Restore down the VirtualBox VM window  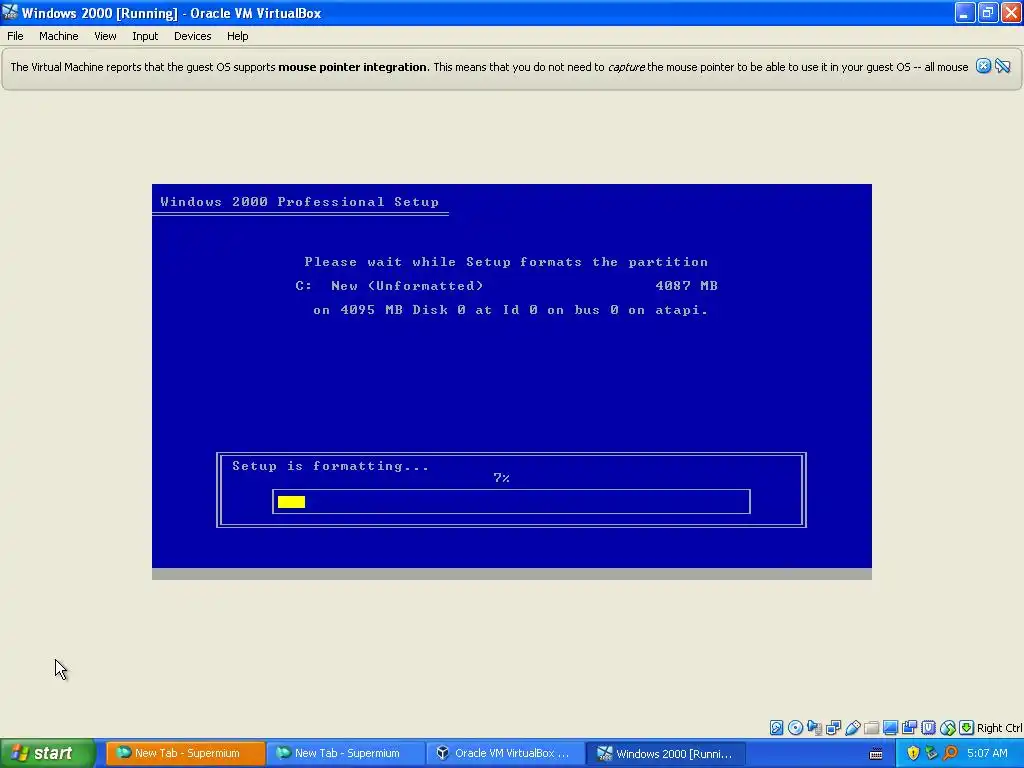(x=988, y=12)
